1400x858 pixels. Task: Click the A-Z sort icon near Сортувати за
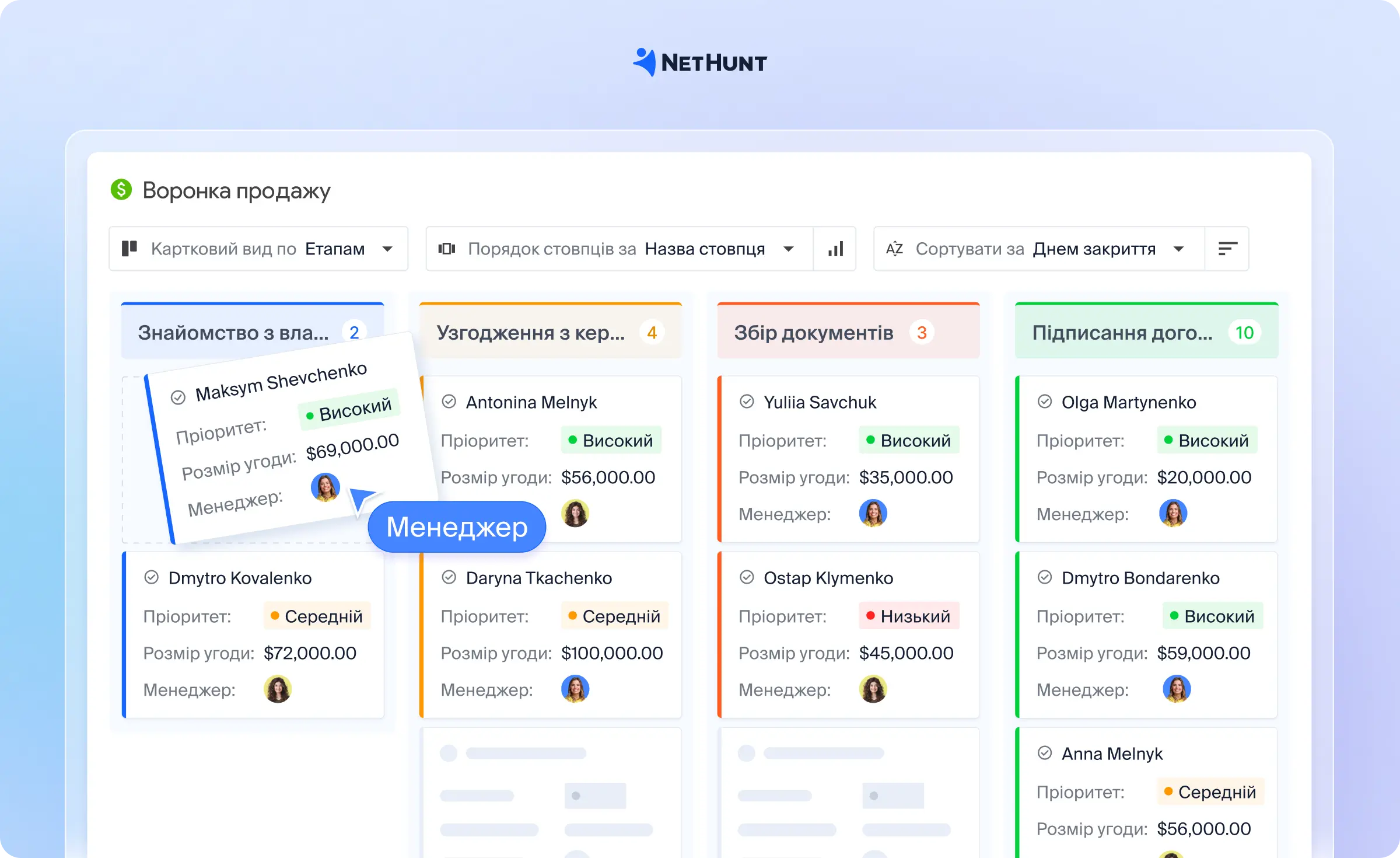(x=894, y=249)
